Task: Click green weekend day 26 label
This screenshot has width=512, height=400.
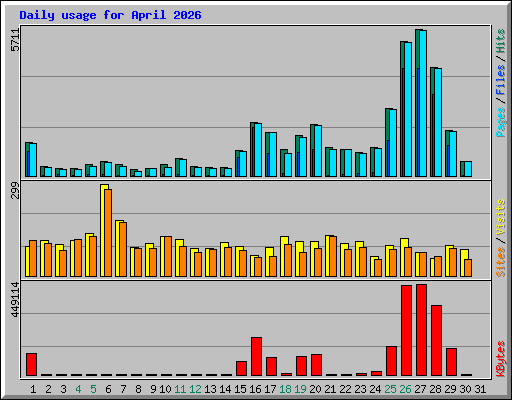Action: click(x=405, y=389)
